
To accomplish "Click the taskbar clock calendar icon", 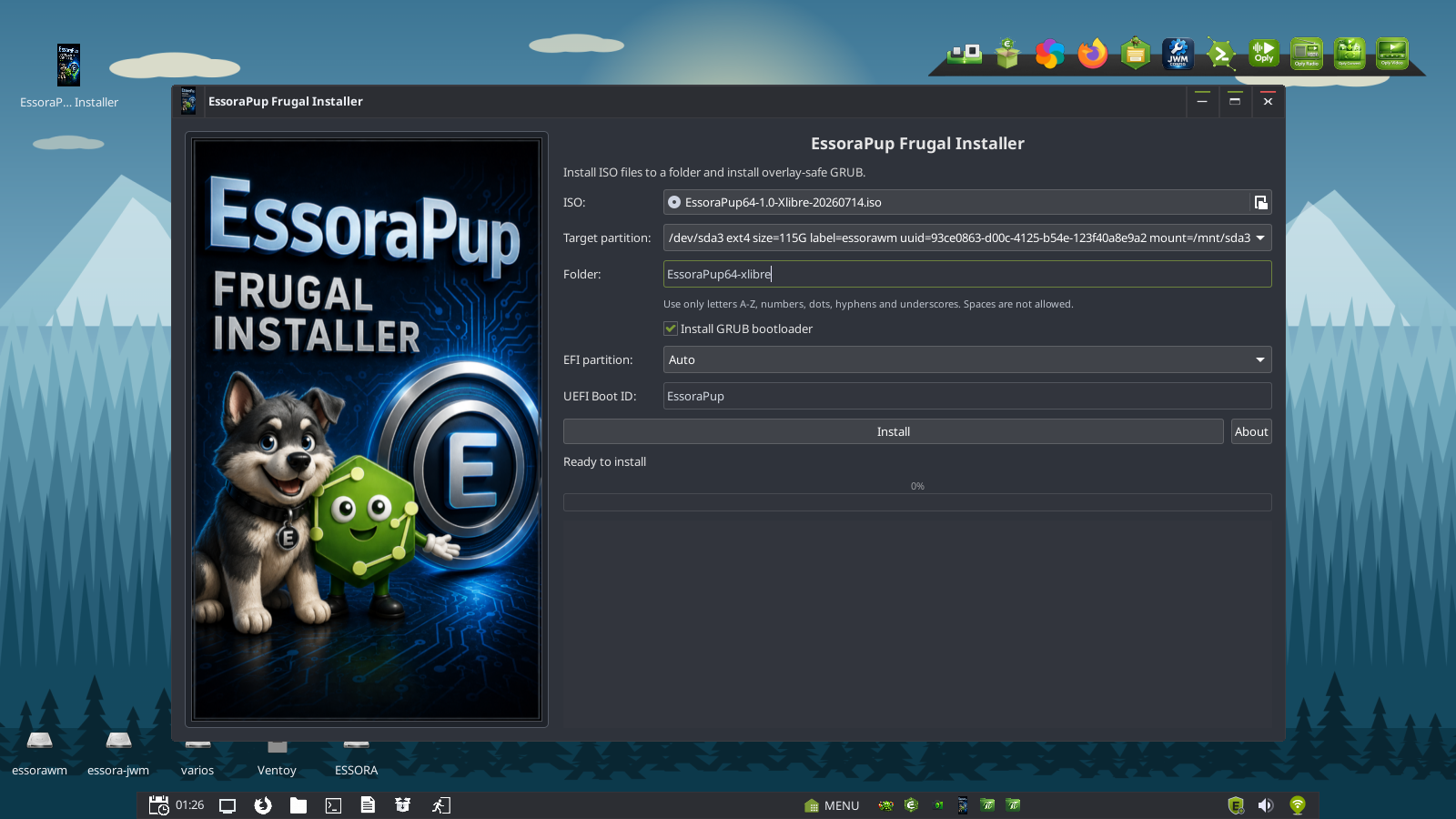I will [x=158, y=805].
